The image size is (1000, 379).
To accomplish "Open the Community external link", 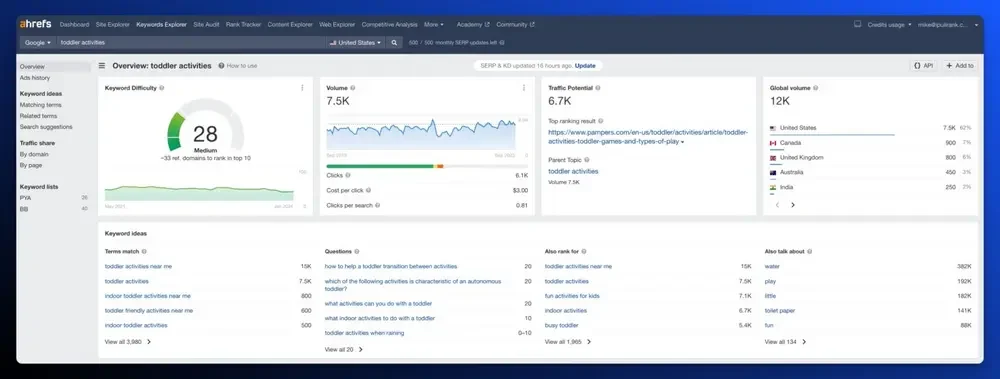I will pyautogui.click(x=515, y=24).
